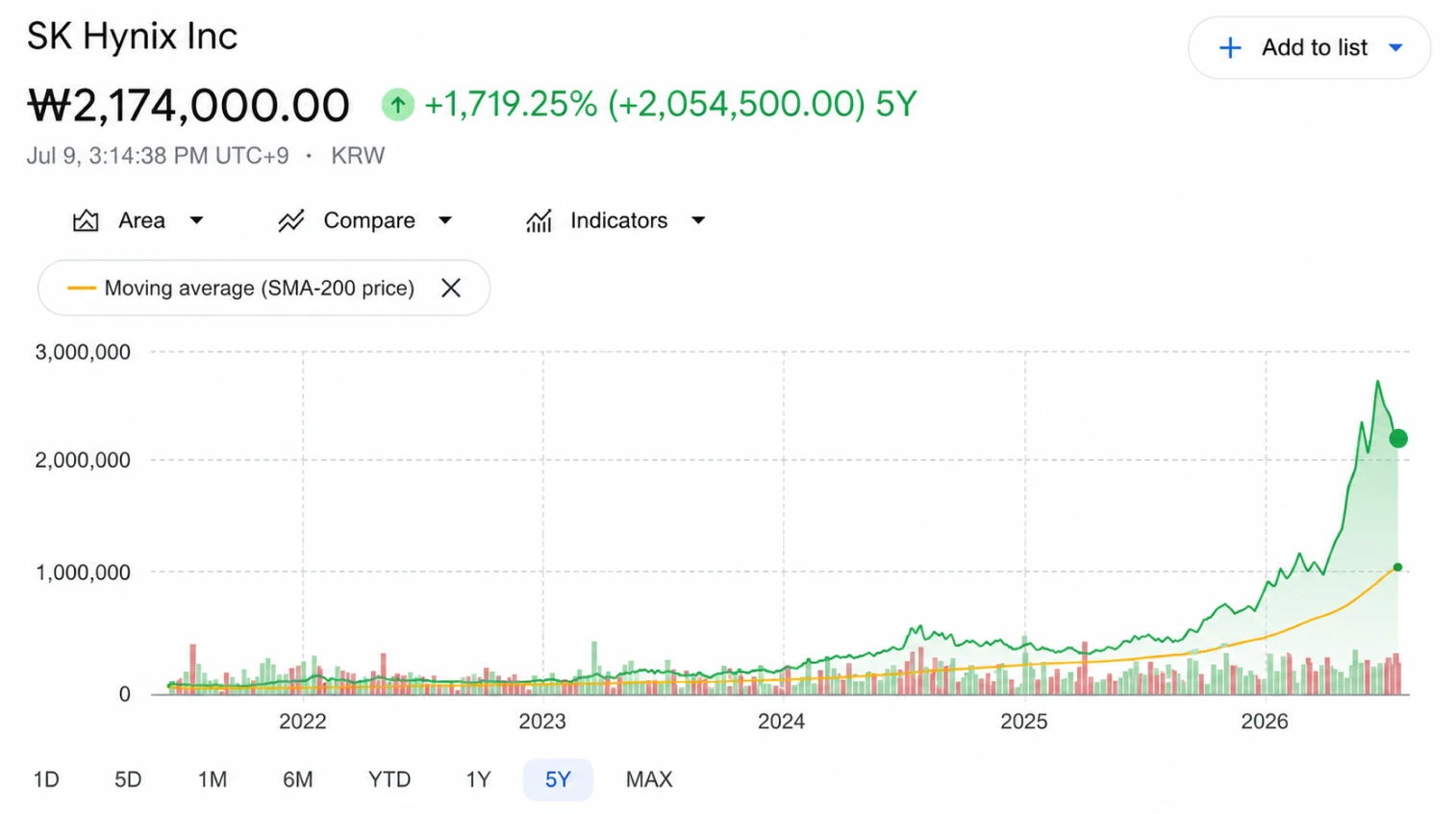The height and width of the screenshot is (814, 1456).
Task: Click the 0 y-axis label
Action: pyautogui.click(x=124, y=694)
